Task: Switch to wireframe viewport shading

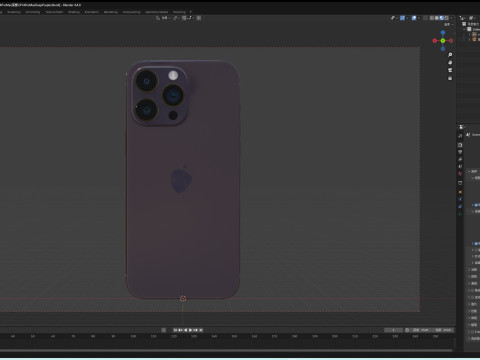Action: (x=432, y=18)
